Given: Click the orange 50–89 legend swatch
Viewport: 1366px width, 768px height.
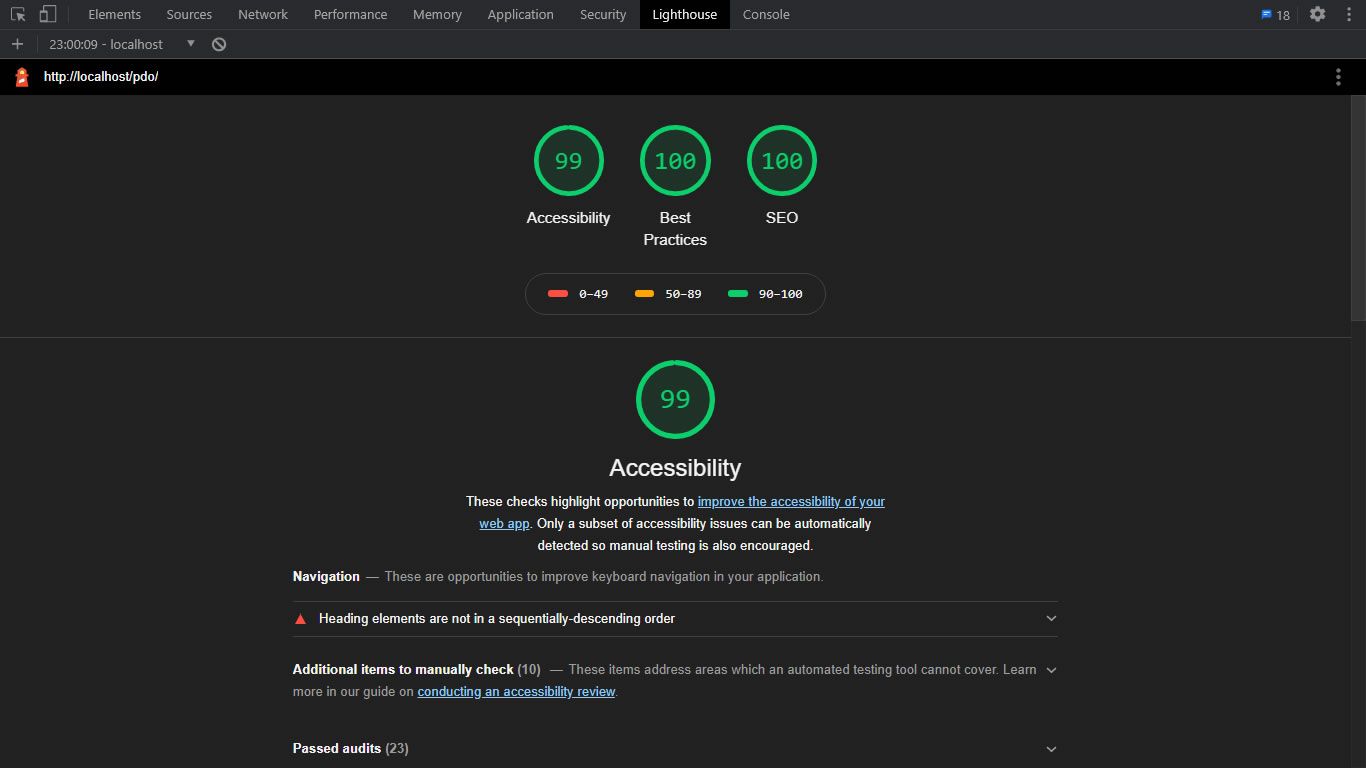Looking at the screenshot, I should [644, 294].
